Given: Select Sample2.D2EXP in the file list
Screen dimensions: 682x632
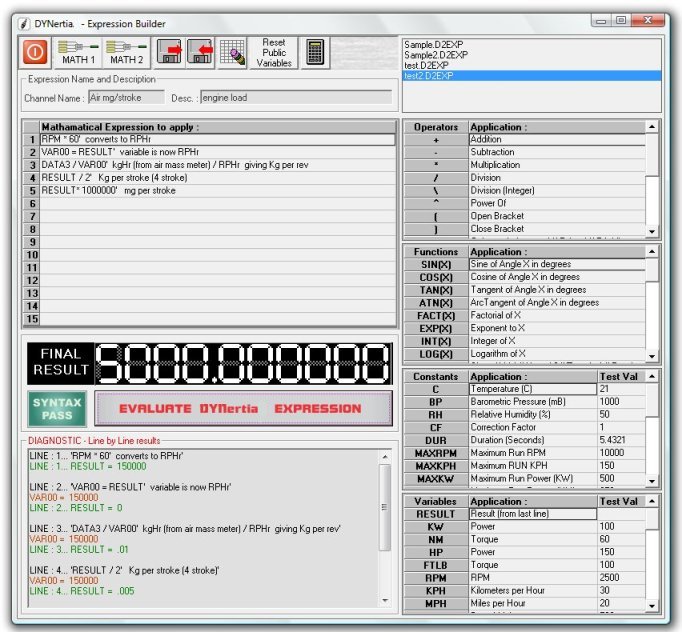Looking at the screenshot, I should pyautogui.click(x=436, y=55).
